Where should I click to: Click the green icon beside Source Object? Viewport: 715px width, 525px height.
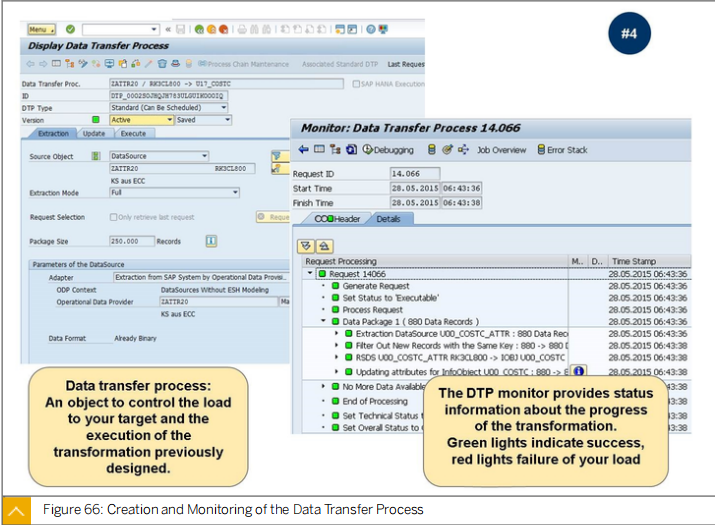point(96,156)
